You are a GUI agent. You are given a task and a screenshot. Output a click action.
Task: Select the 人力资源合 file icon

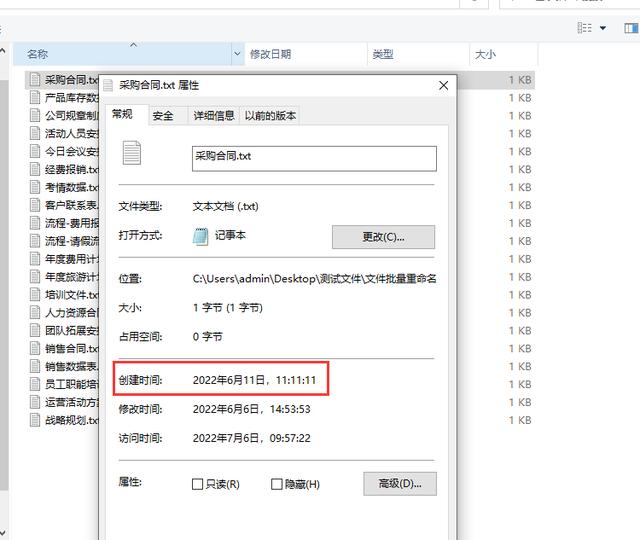[x=35, y=313]
